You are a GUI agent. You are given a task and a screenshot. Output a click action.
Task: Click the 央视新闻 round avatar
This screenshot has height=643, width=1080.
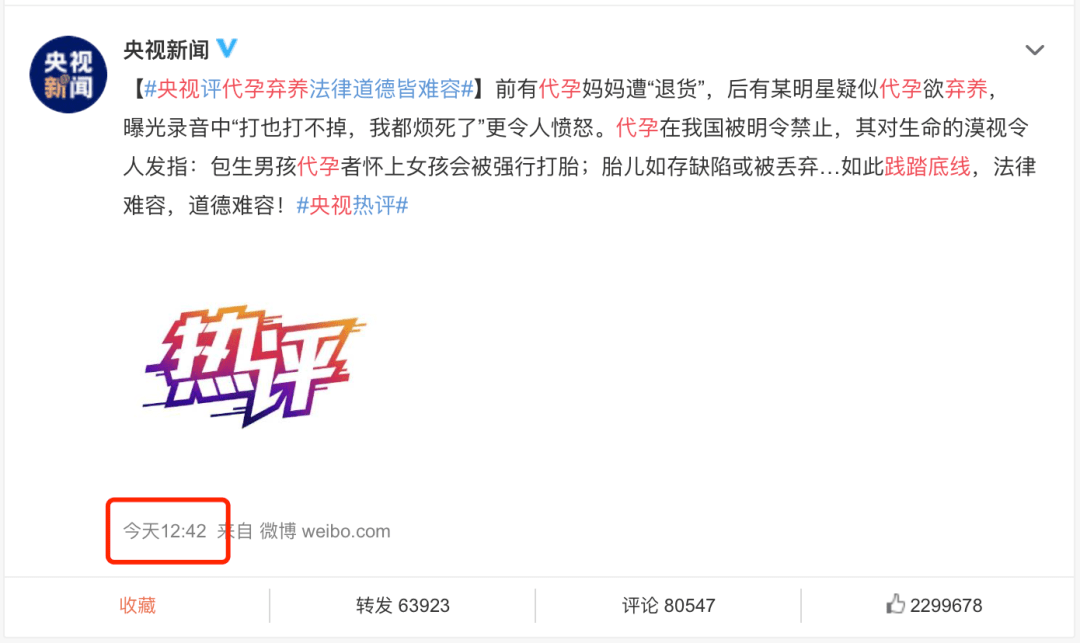click(x=68, y=74)
